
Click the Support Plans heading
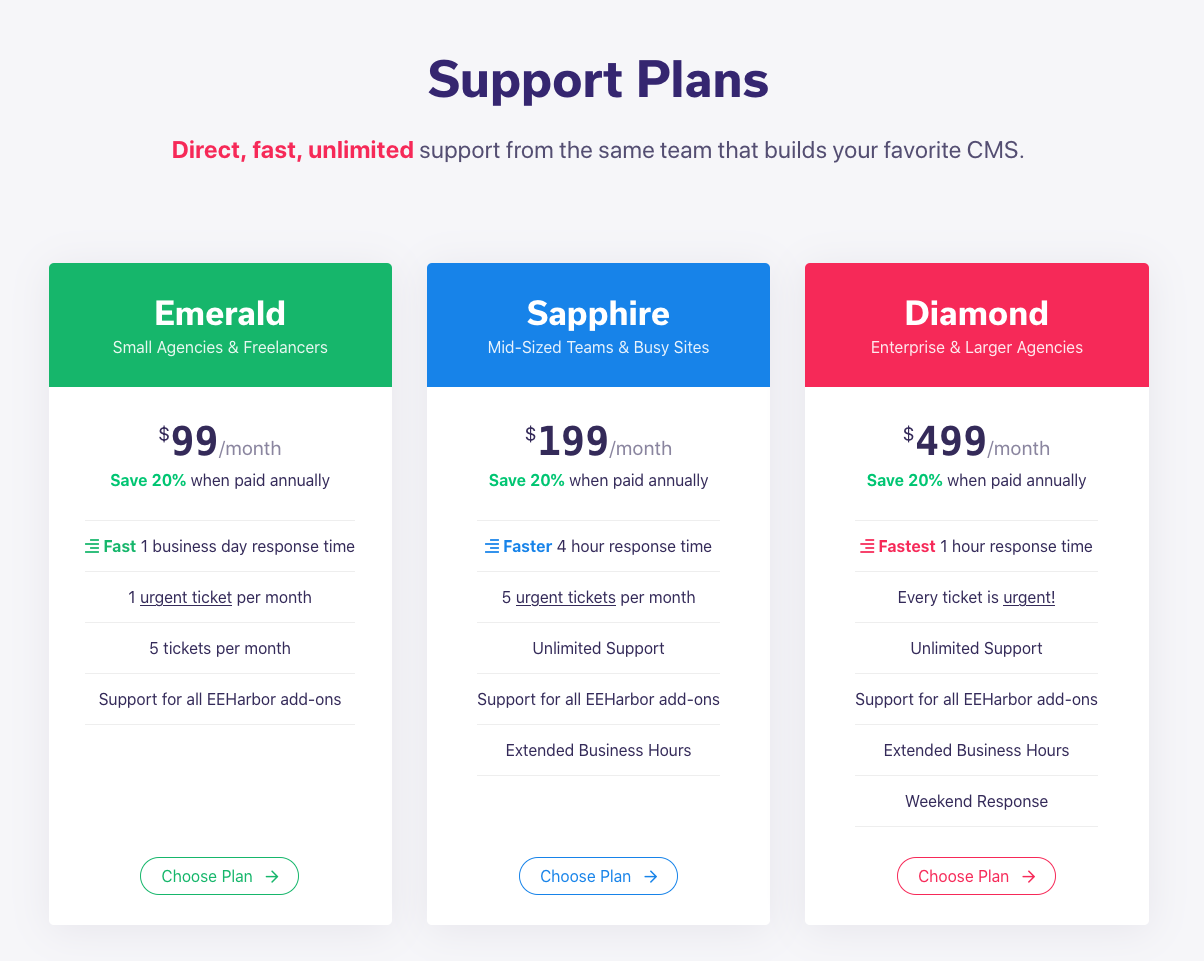[x=598, y=80]
